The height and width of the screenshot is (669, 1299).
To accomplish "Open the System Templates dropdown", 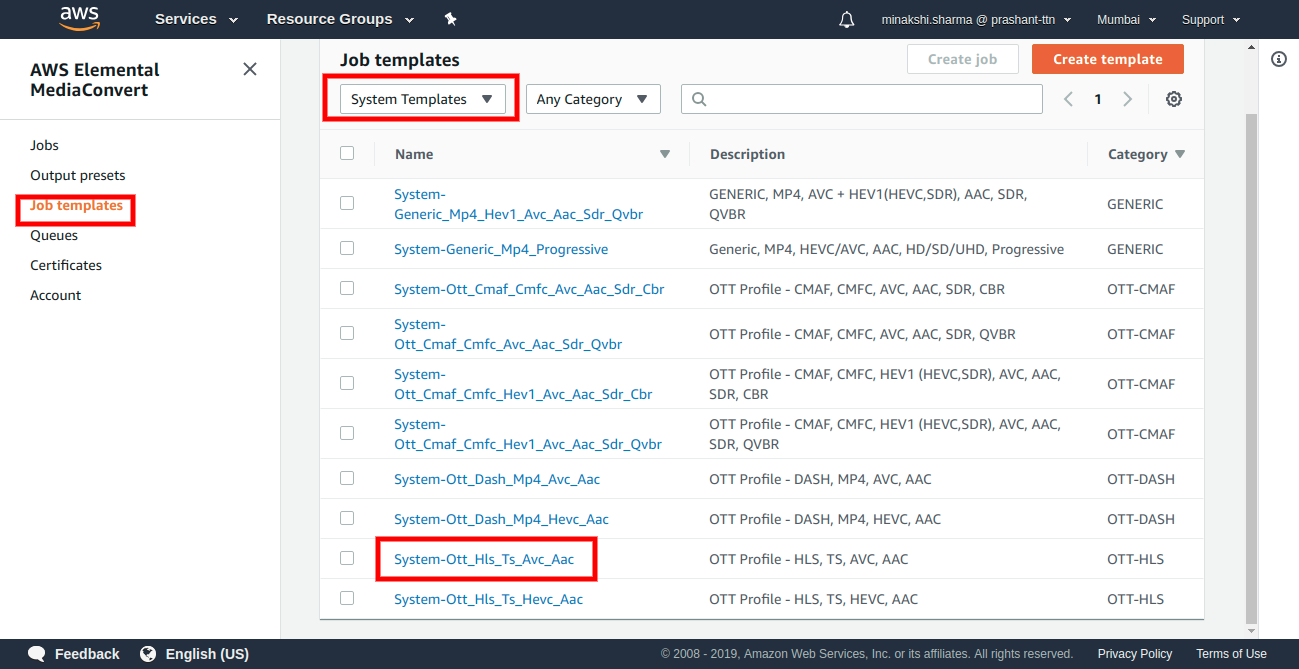I will (x=422, y=99).
